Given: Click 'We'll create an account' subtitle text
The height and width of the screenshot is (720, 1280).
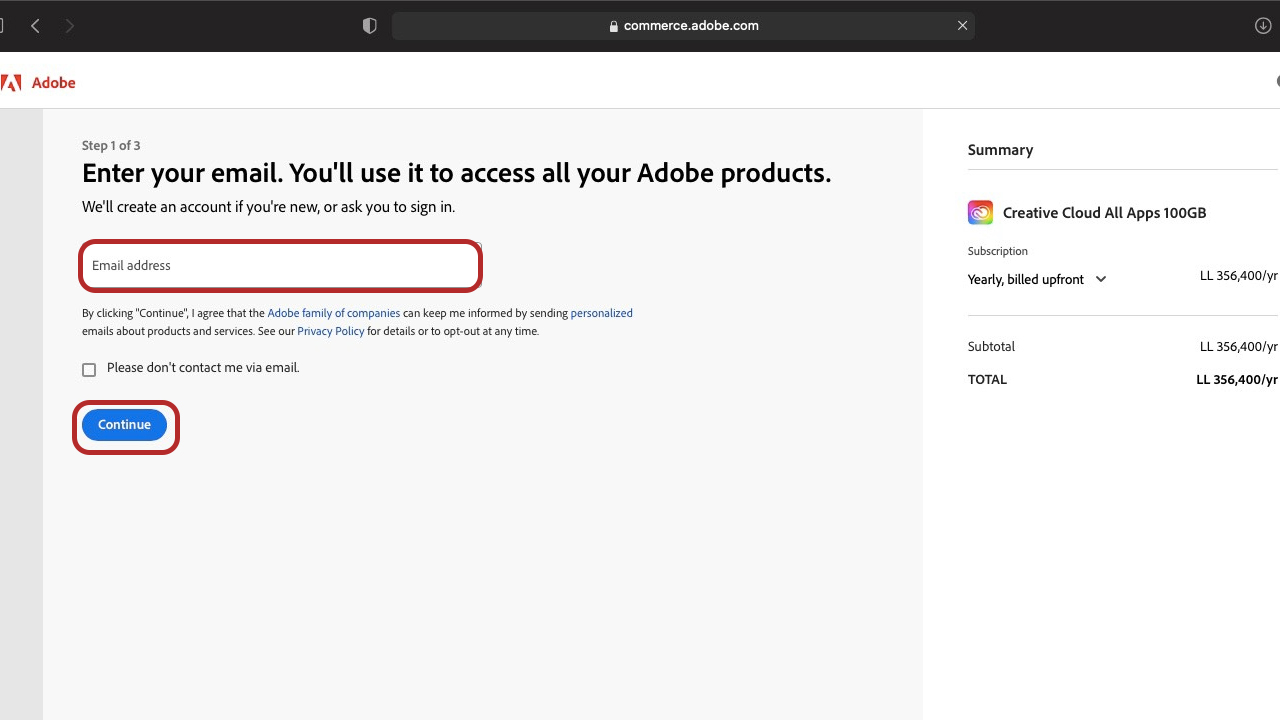Looking at the screenshot, I should tap(268, 207).
